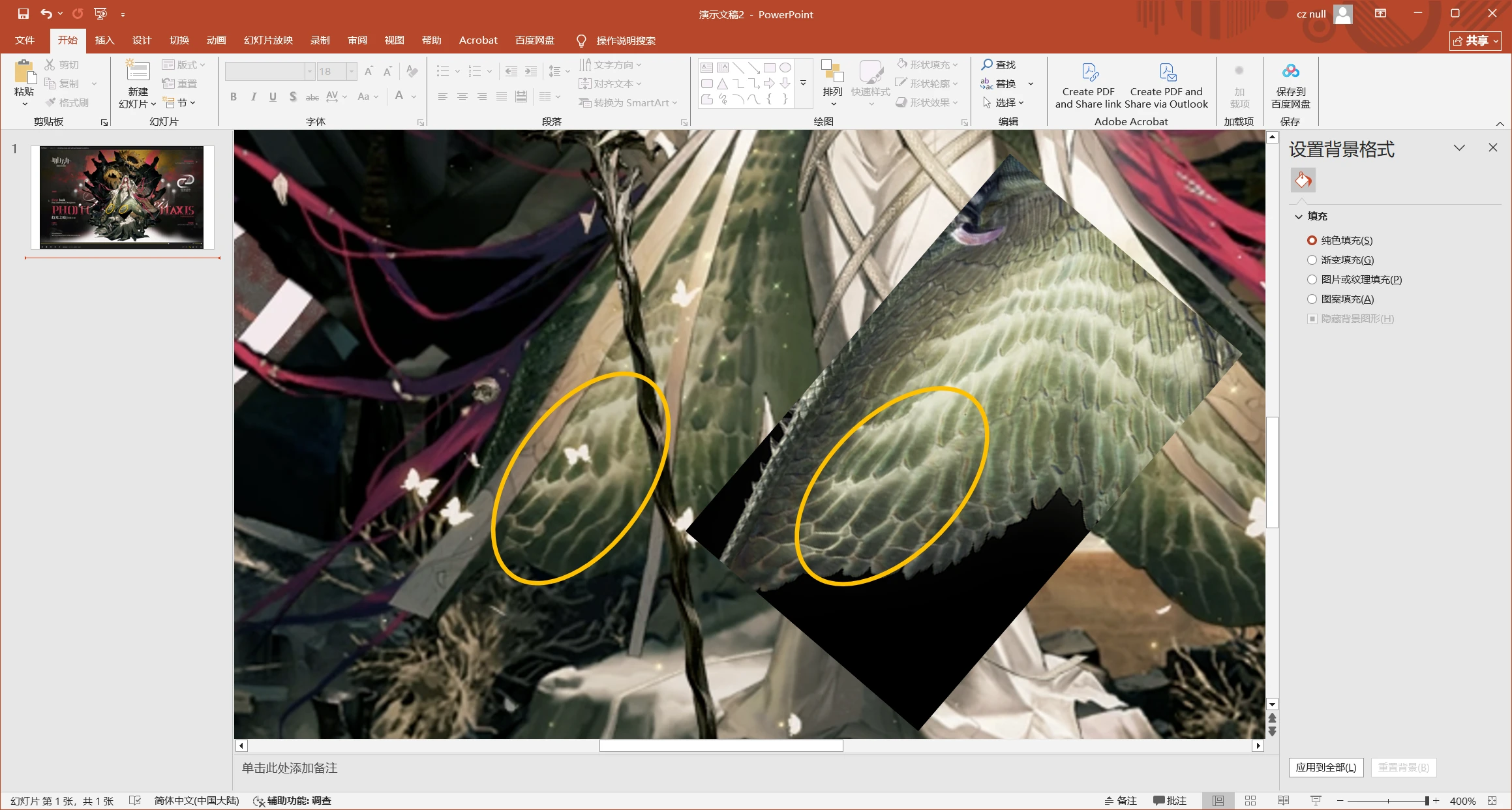This screenshot has width=1512, height=810.
Task: Select Picture or texture fill (图片或纹理填充)
Action: click(x=1312, y=280)
